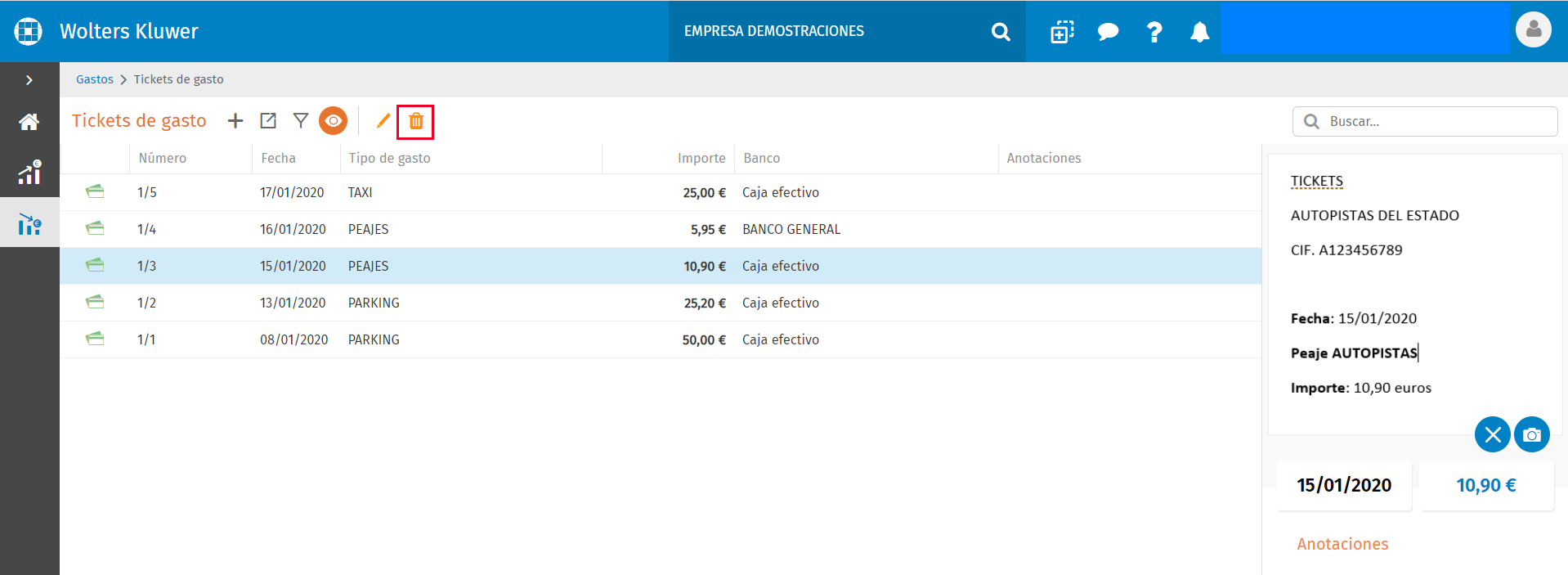Image resolution: width=1568 pixels, height=575 pixels.
Task: Click the ticket icon of row 1/3
Action: coord(95,265)
